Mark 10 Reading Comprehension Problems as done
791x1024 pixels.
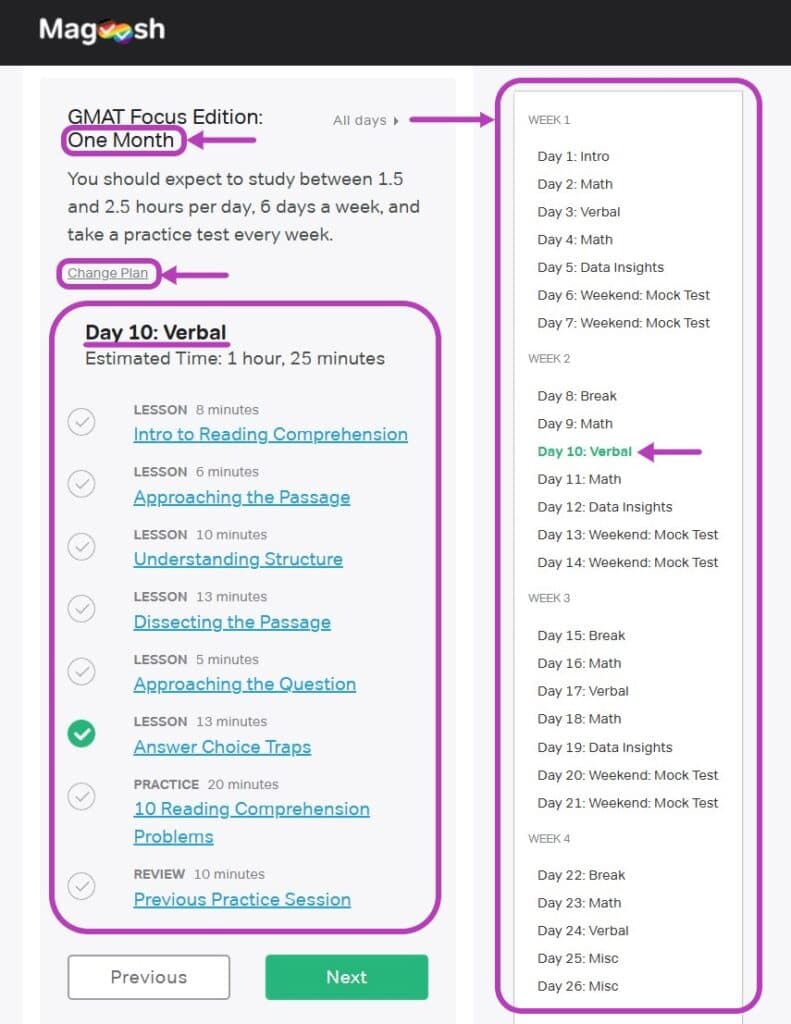82,796
